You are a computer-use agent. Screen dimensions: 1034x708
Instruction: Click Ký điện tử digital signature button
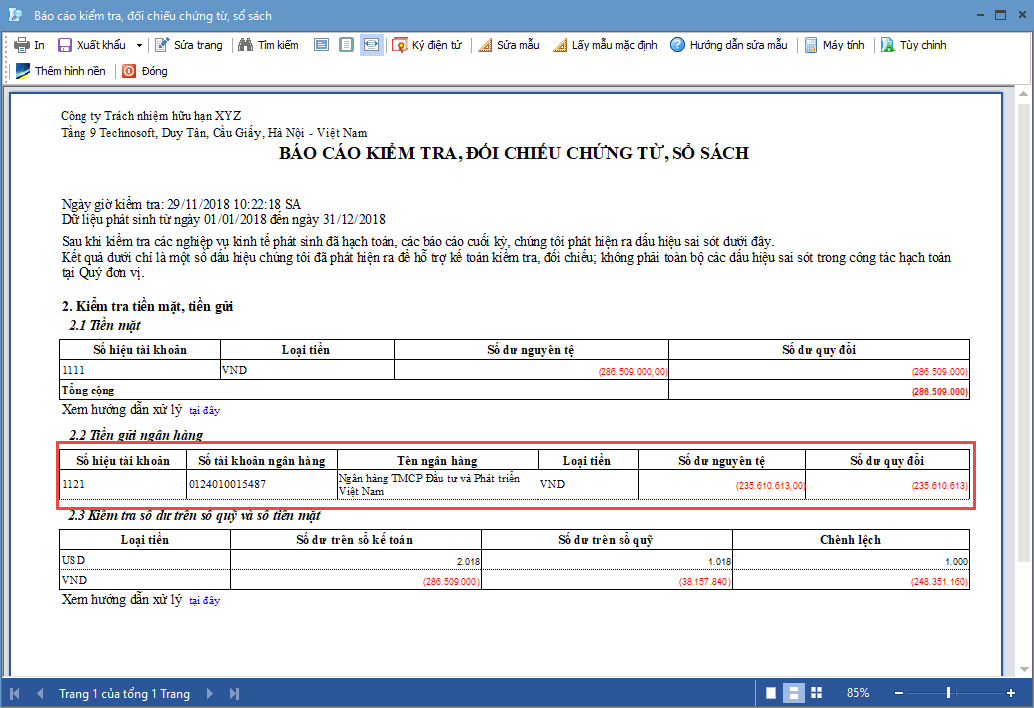(427, 45)
